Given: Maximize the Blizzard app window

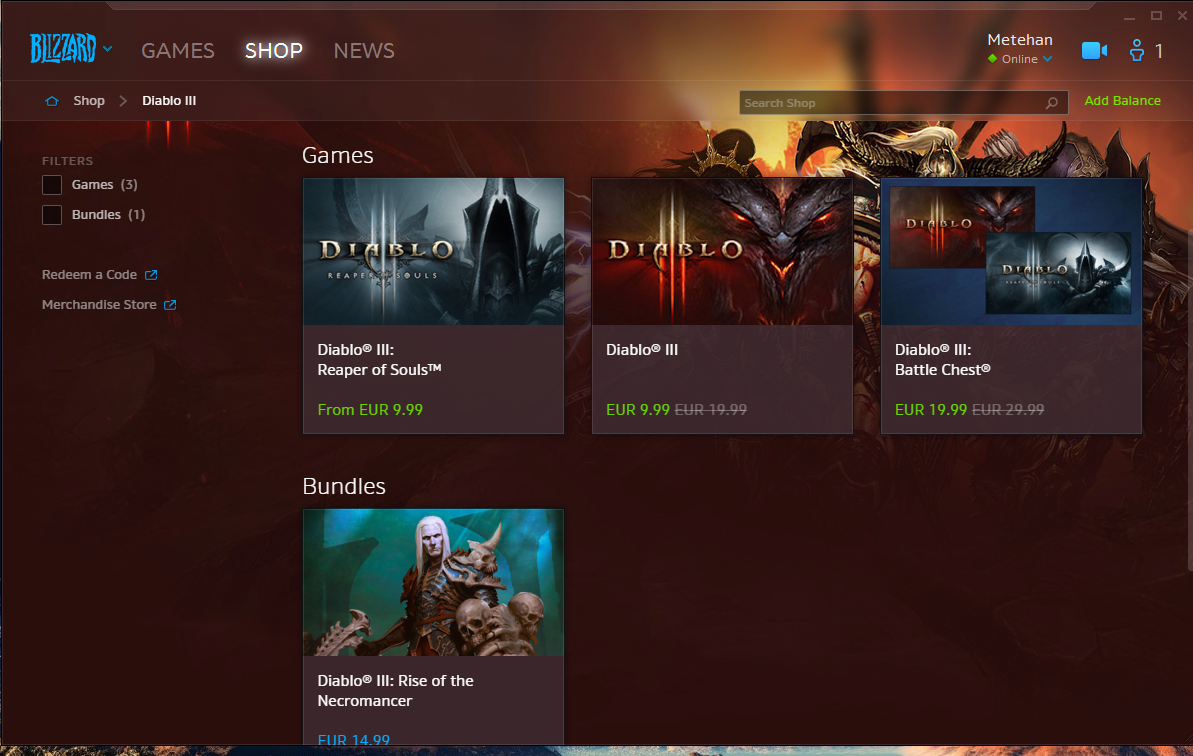Looking at the screenshot, I should coord(1156,15).
